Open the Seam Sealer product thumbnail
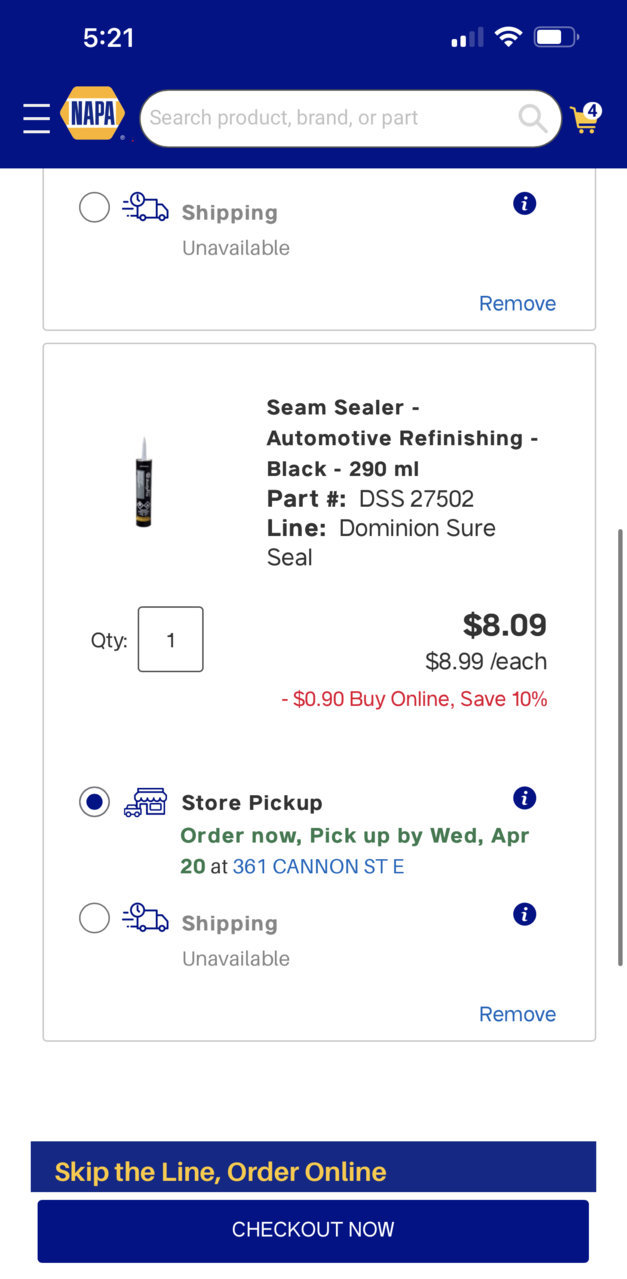This screenshot has width=627, height=1279. tap(144, 482)
